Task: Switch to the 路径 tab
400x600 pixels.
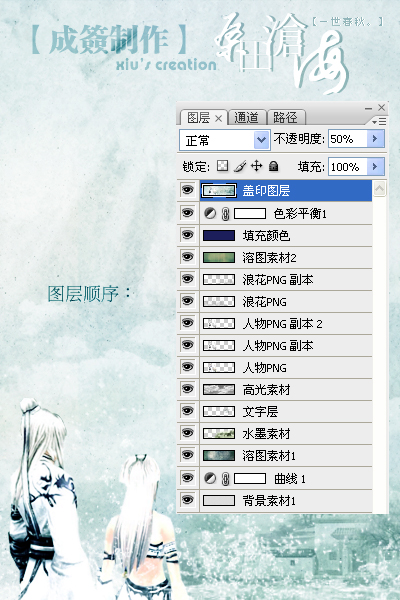Action: (x=286, y=117)
